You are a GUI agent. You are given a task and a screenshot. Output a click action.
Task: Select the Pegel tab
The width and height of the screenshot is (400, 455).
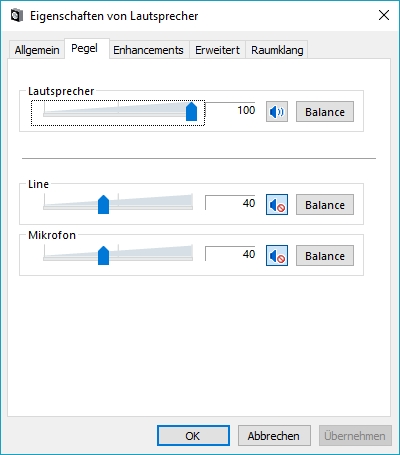[85, 48]
